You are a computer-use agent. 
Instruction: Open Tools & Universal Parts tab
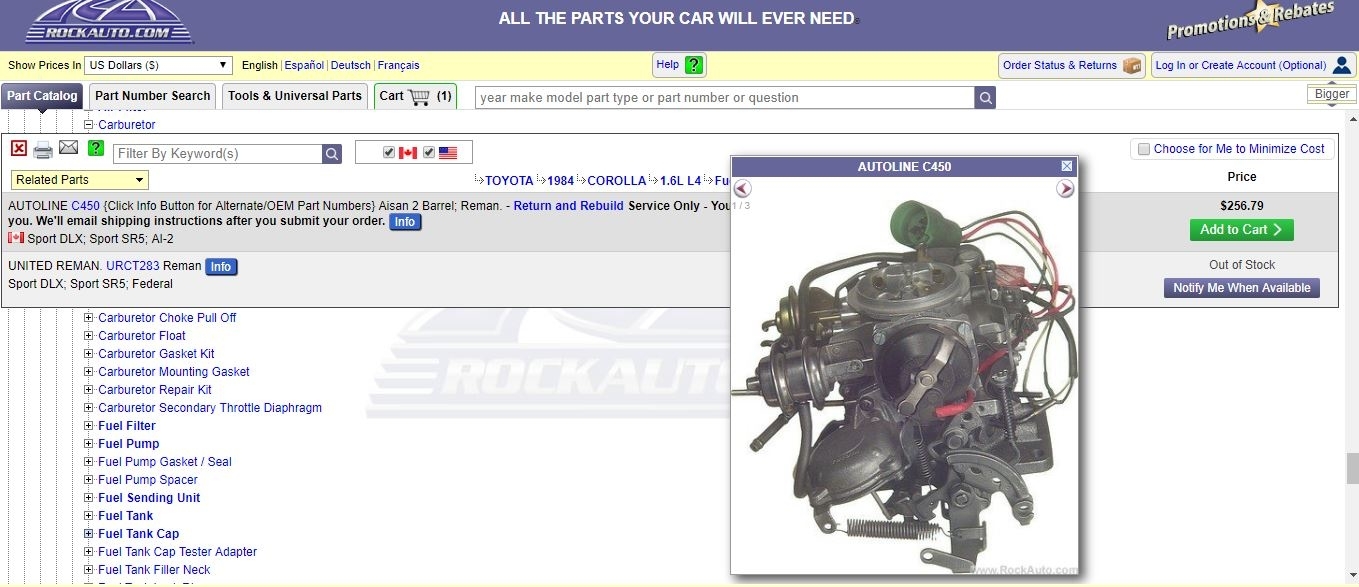point(295,96)
